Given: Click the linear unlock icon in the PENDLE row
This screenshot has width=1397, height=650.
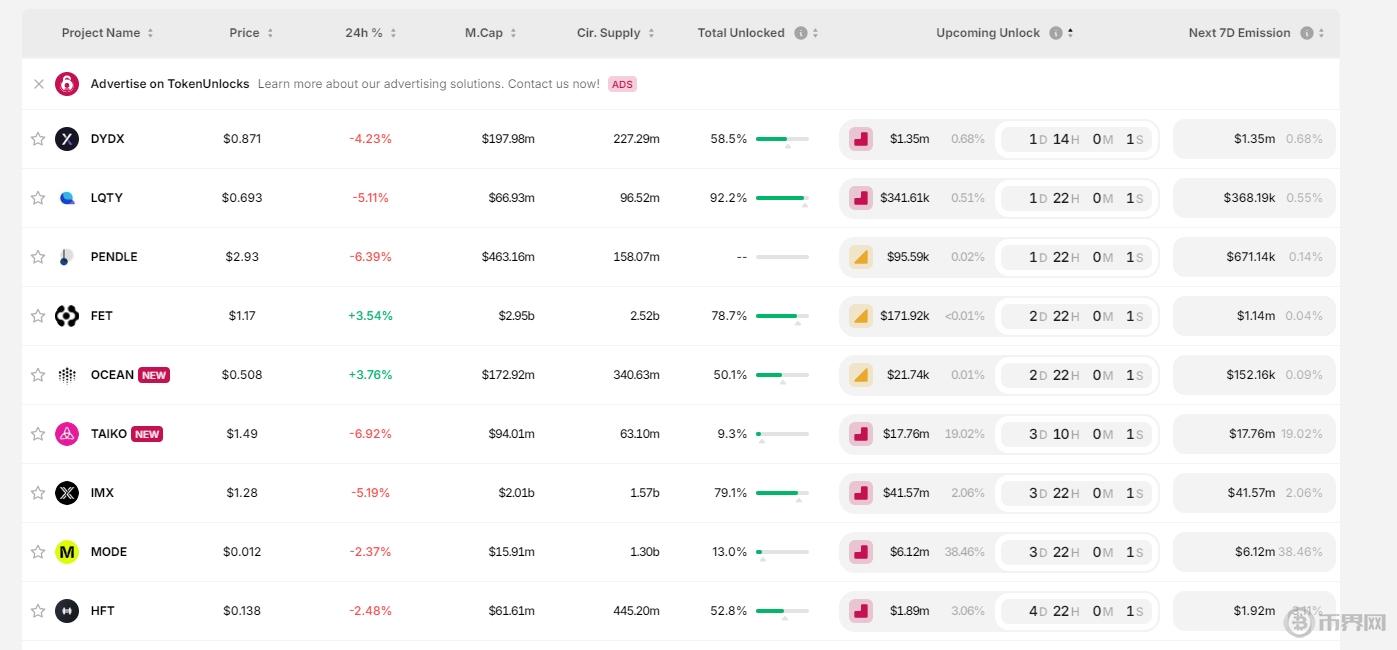Looking at the screenshot, I should [x=860, y=257].
